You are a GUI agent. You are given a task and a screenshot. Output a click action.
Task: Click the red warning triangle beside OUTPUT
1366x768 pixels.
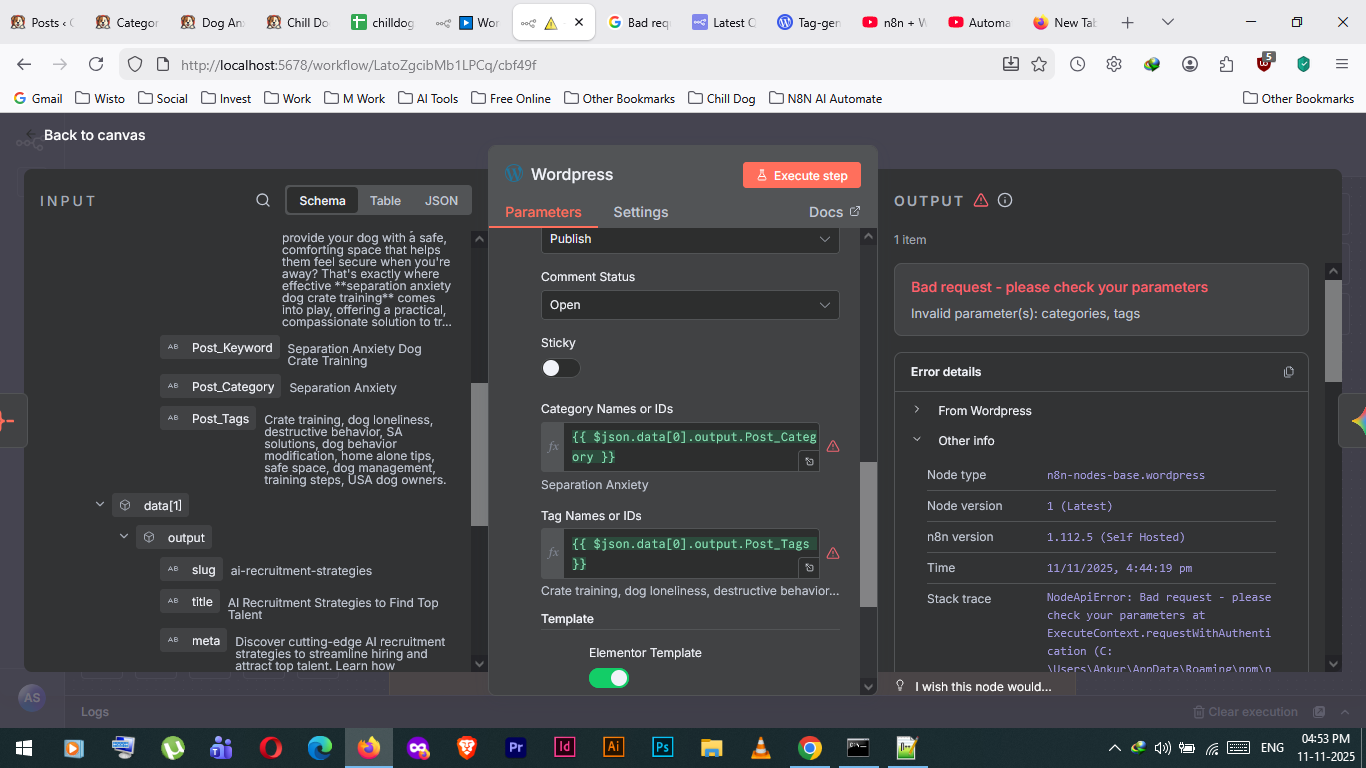point(981,200)
